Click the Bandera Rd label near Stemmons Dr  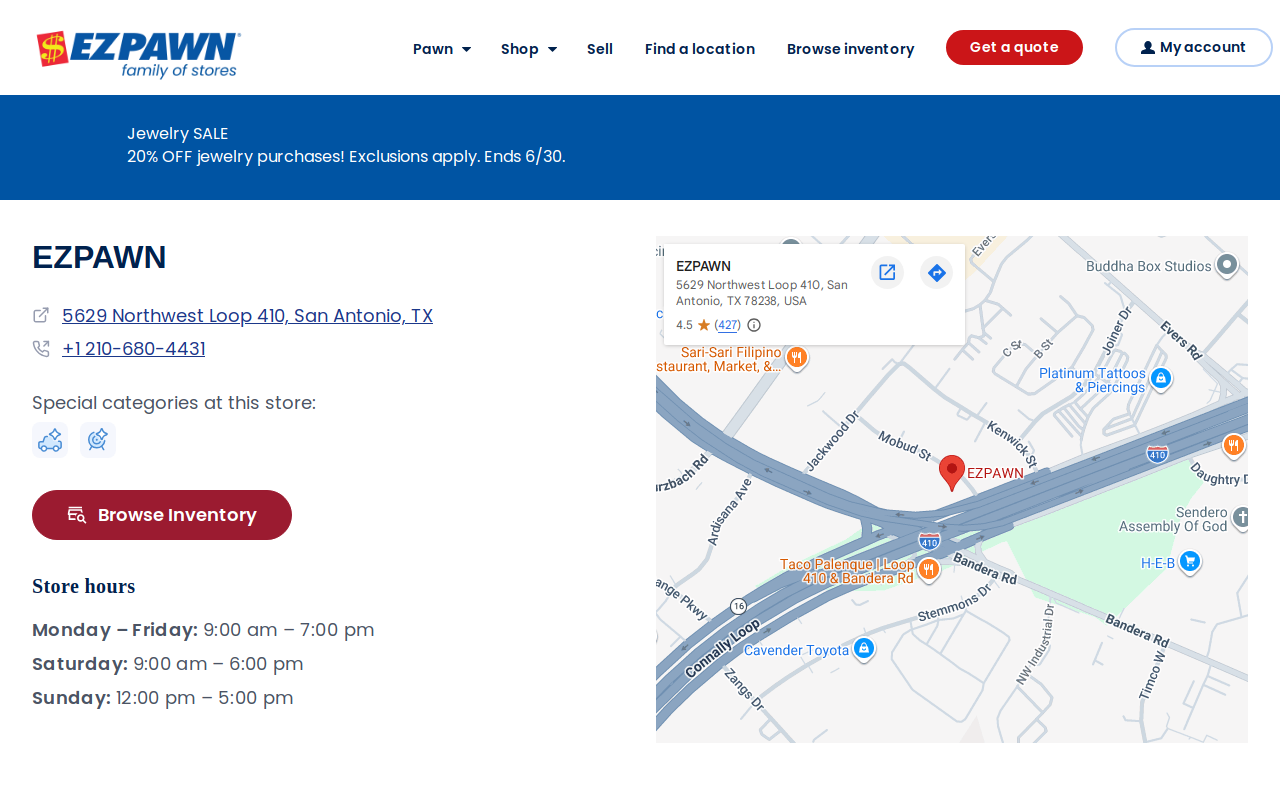(985, 568)
